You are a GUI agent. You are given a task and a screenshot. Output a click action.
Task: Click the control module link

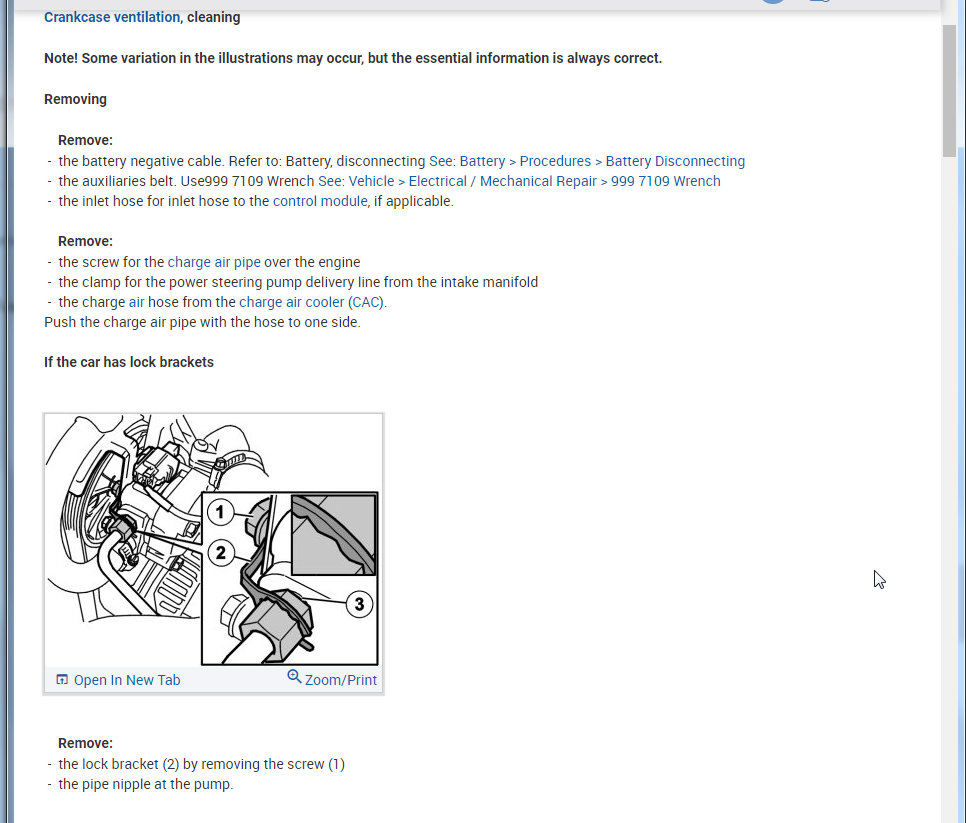[x=320, y=201]
